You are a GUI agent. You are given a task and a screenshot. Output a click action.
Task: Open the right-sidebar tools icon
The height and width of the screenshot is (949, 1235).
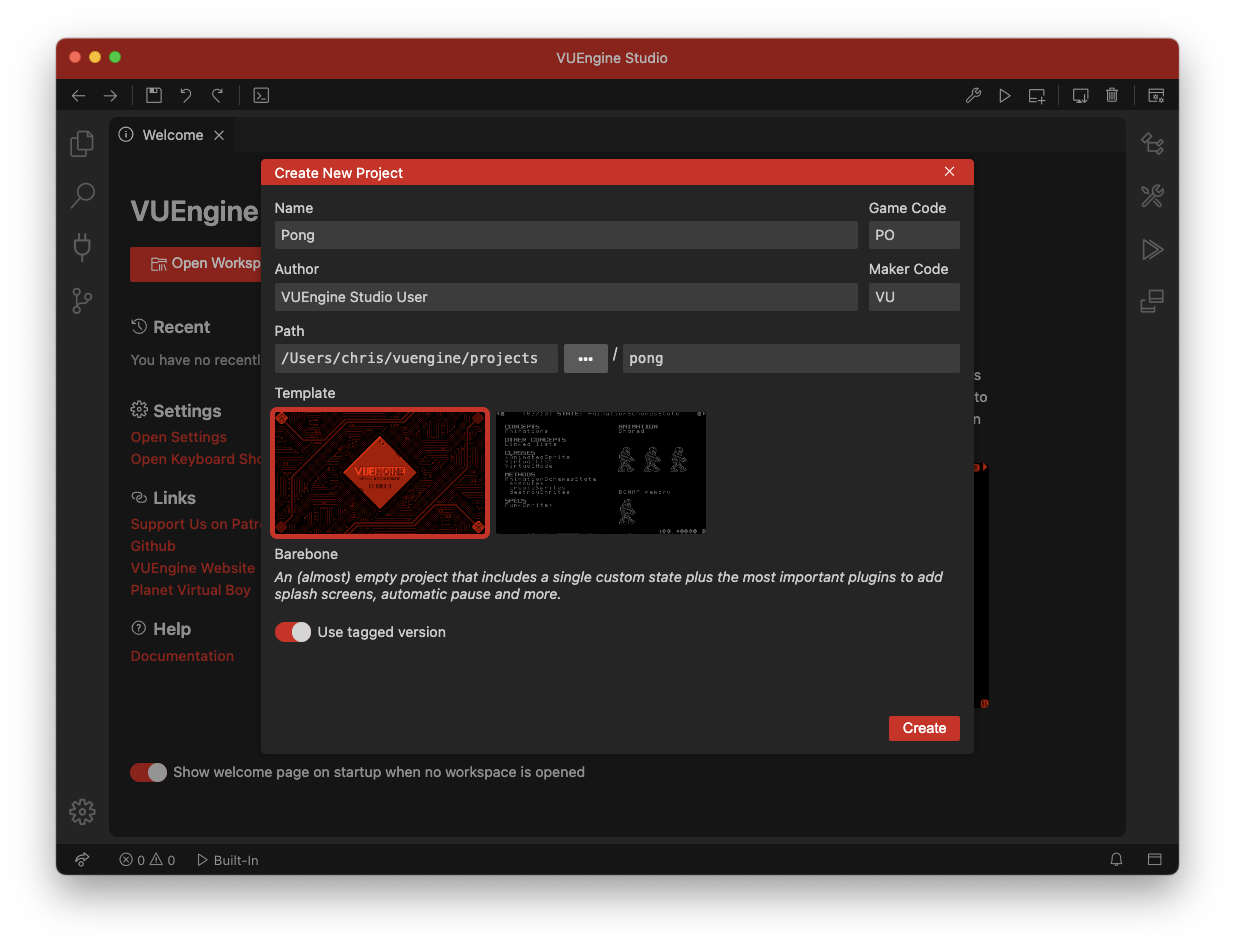tap(1152, 196)
